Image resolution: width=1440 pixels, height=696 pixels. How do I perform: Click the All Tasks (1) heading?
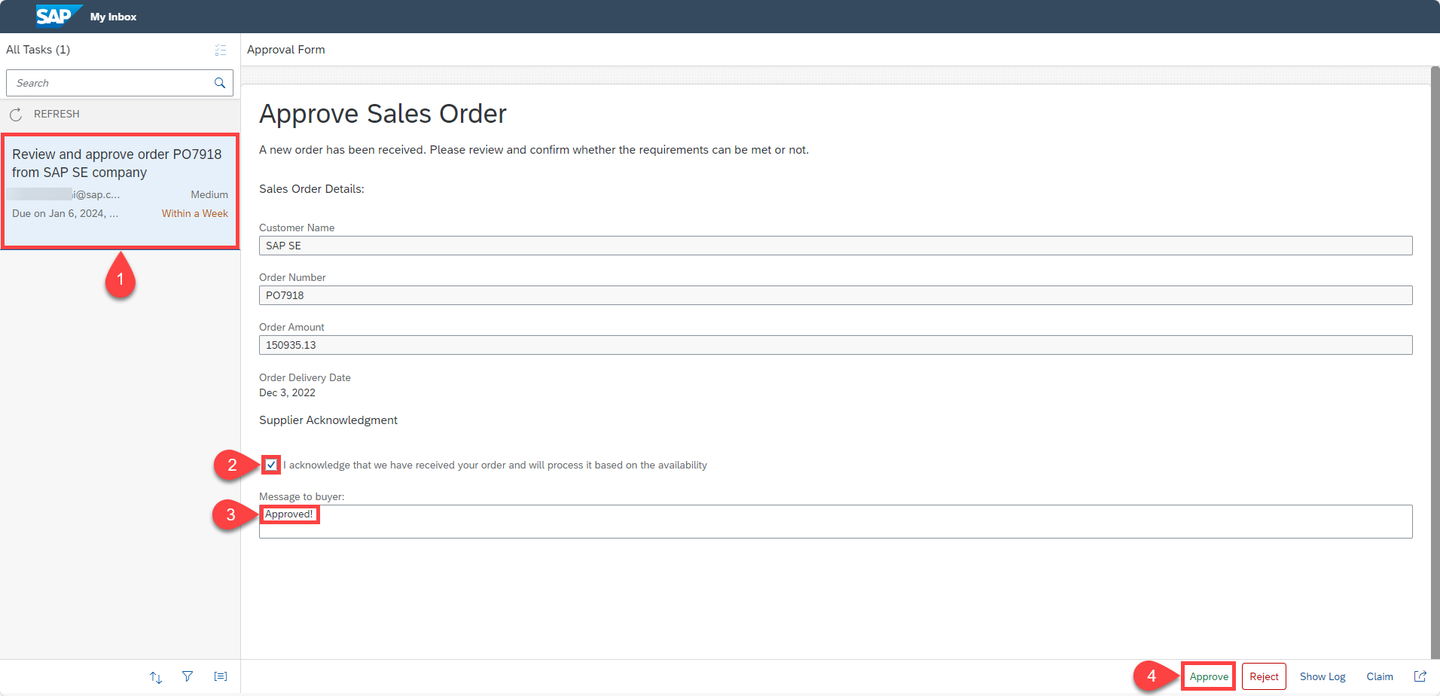point(38,50)
